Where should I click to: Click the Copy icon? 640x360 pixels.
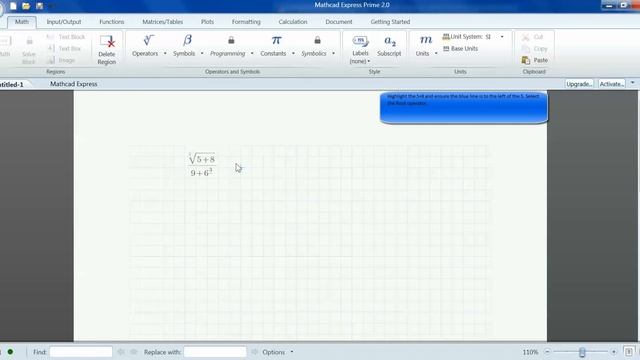(526, 49)
